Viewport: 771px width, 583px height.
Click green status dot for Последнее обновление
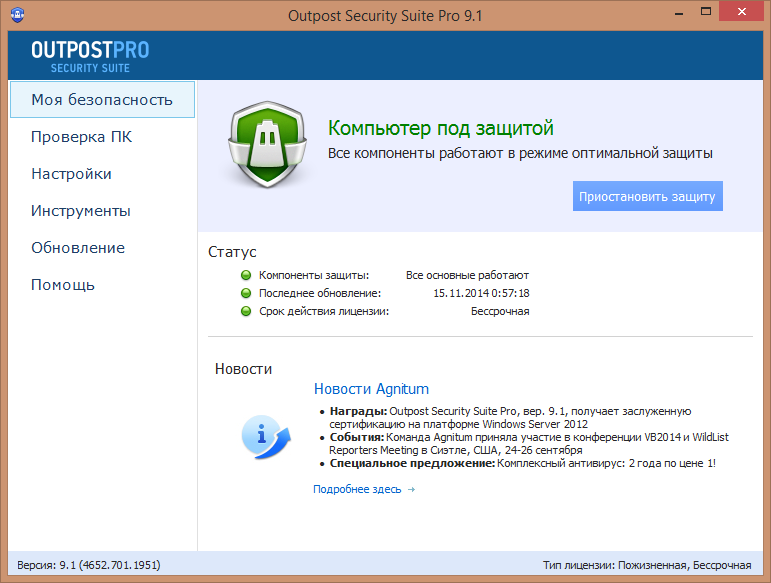246,293
